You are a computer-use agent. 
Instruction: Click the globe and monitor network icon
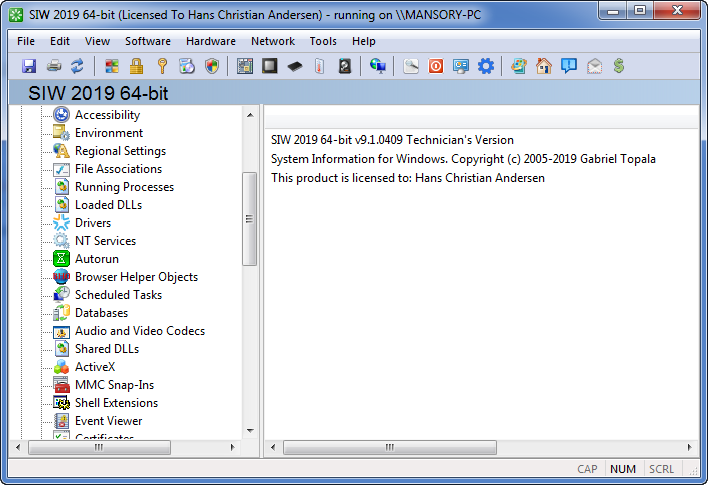[377, 66]
